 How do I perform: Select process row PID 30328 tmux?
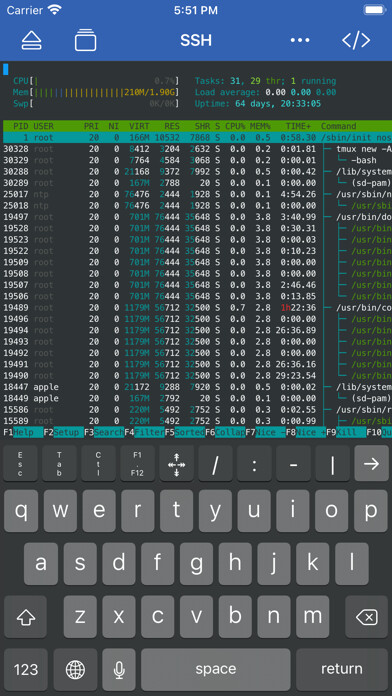pos(198,149)
